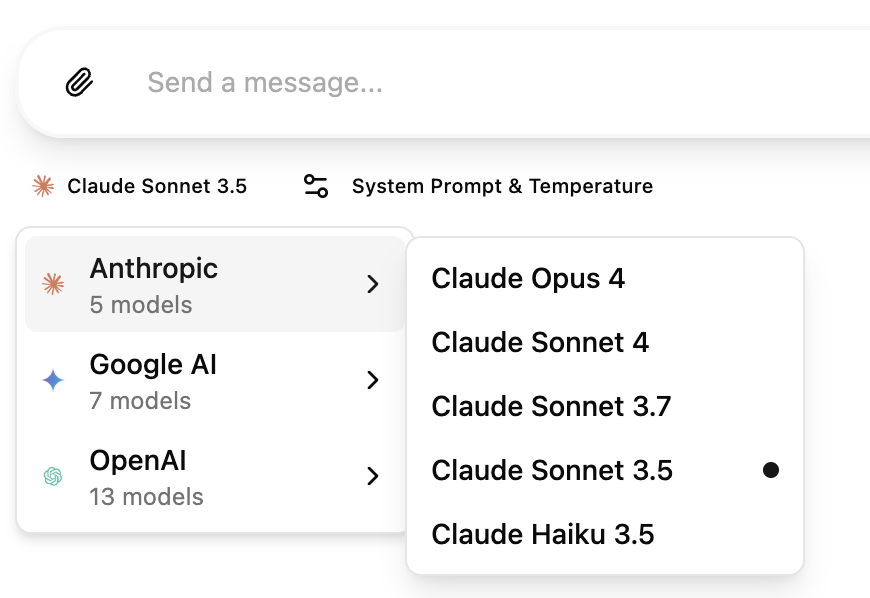870x598 pixels.
Task: Click the Google AI sparkle icon
Action: 53,380
